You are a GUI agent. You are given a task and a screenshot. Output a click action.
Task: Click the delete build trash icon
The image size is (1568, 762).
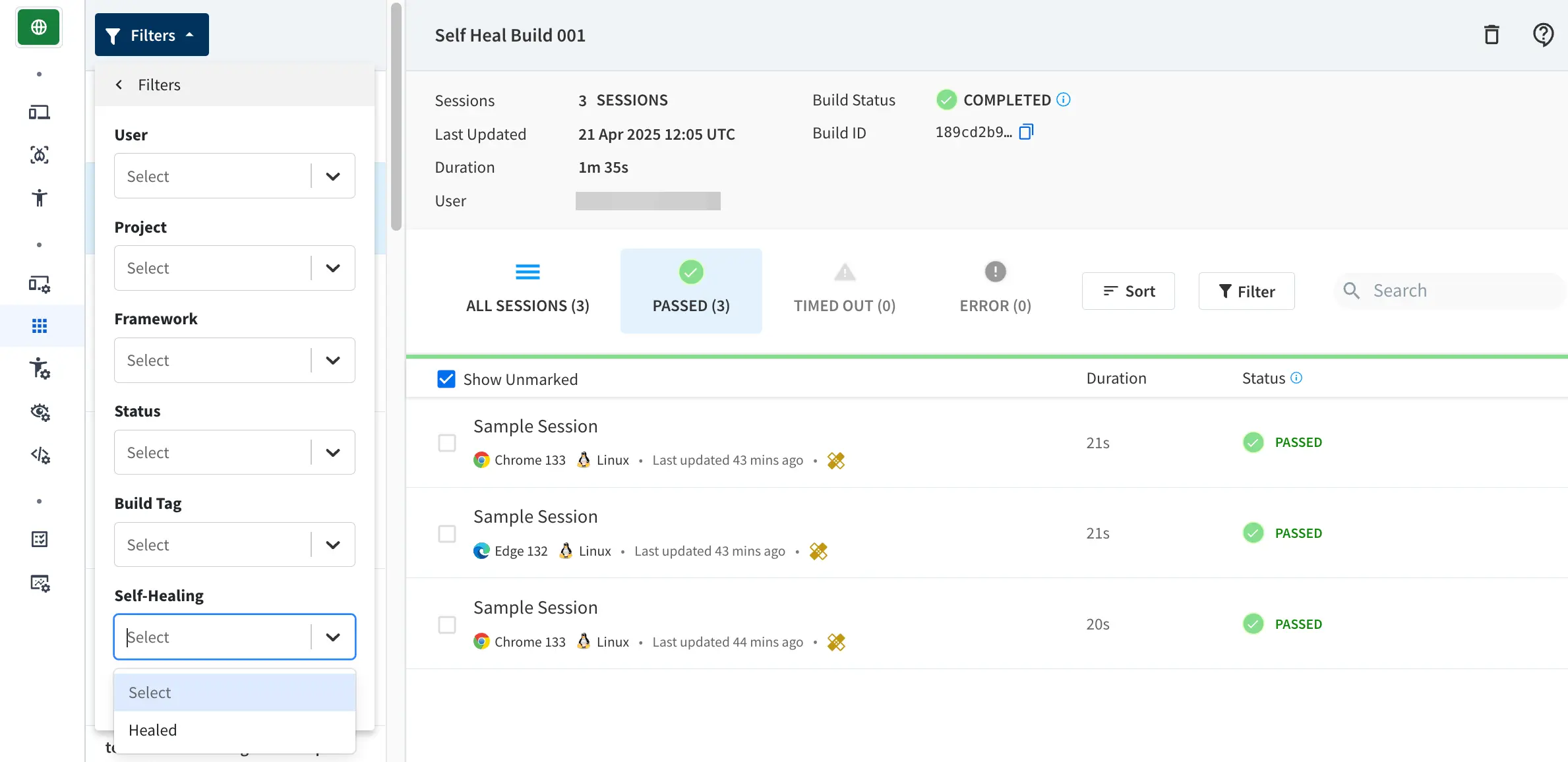point(1491,35)
